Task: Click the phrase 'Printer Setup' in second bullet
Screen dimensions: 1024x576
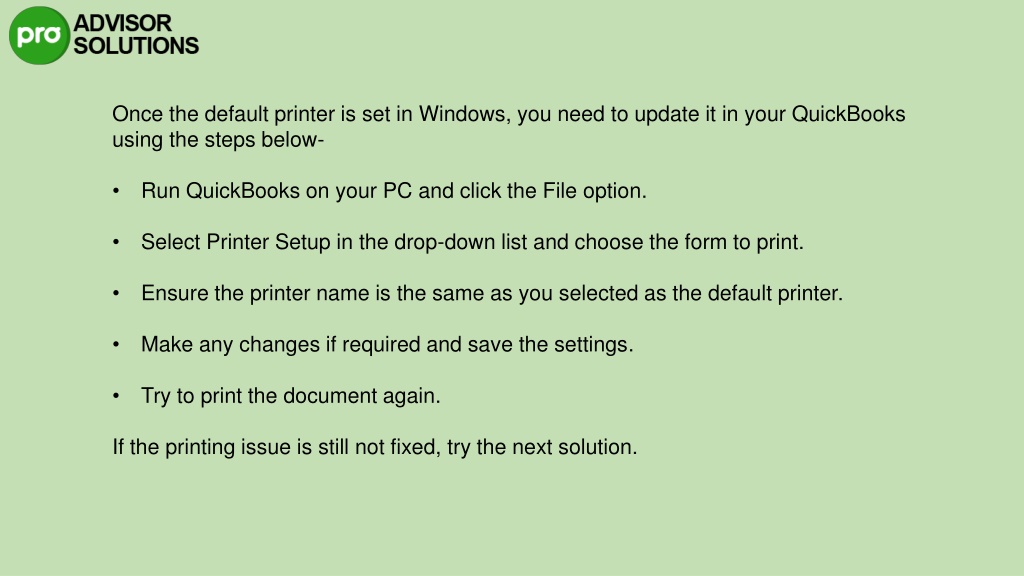Action: point(268,242)
